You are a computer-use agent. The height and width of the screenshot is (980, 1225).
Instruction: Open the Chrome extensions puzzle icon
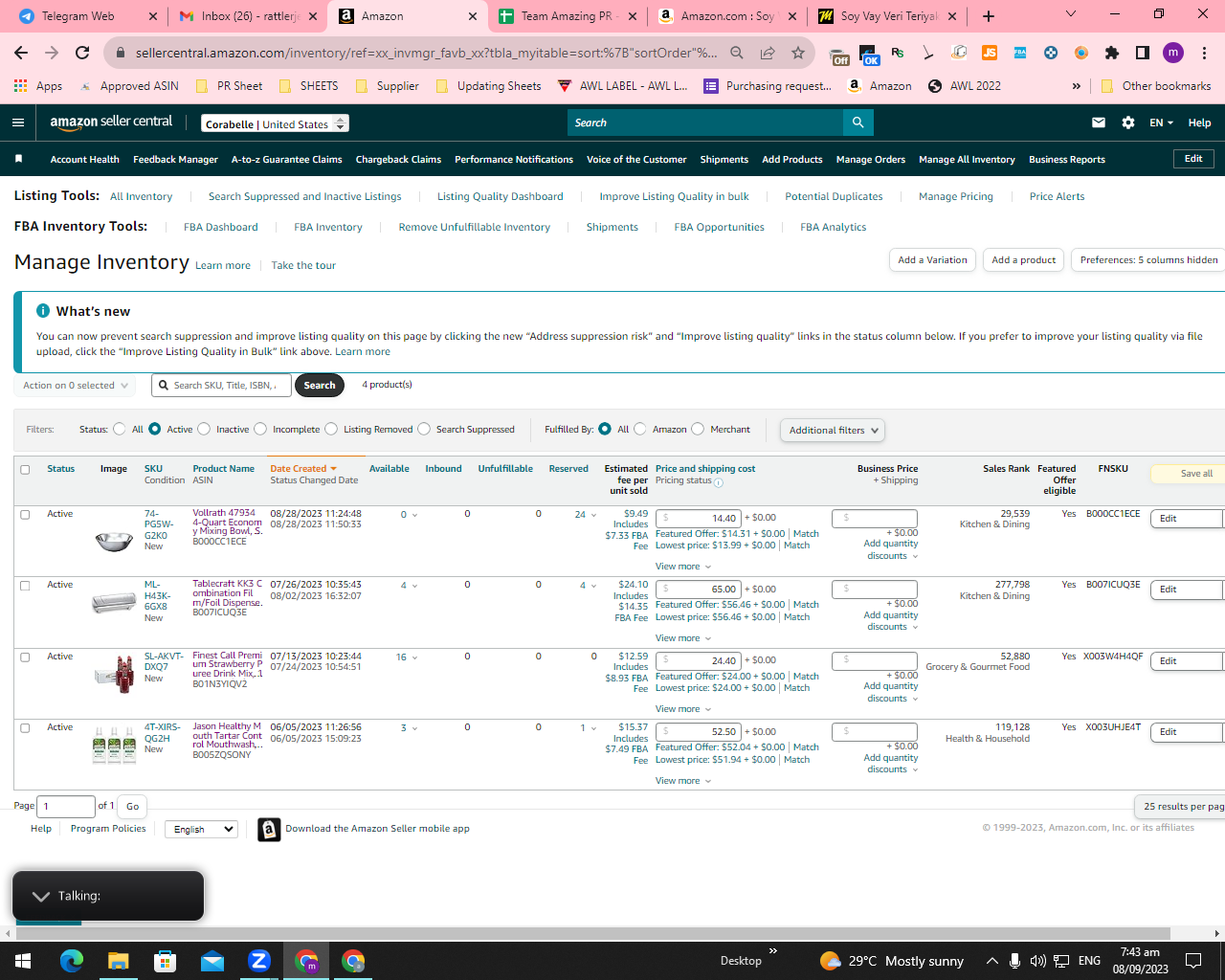(x=1111, y=53)
